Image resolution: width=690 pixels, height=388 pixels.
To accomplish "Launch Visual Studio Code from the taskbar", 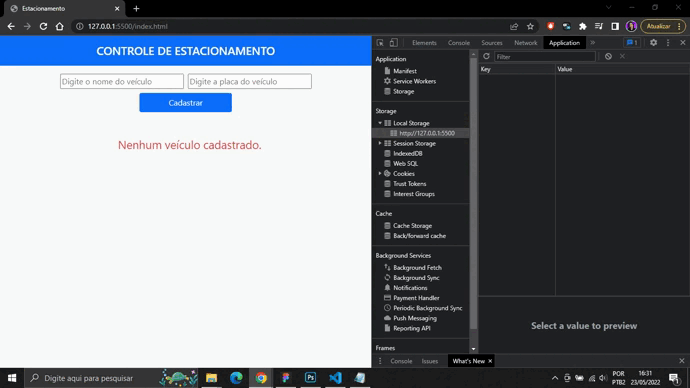I will [x=335, y=378].
